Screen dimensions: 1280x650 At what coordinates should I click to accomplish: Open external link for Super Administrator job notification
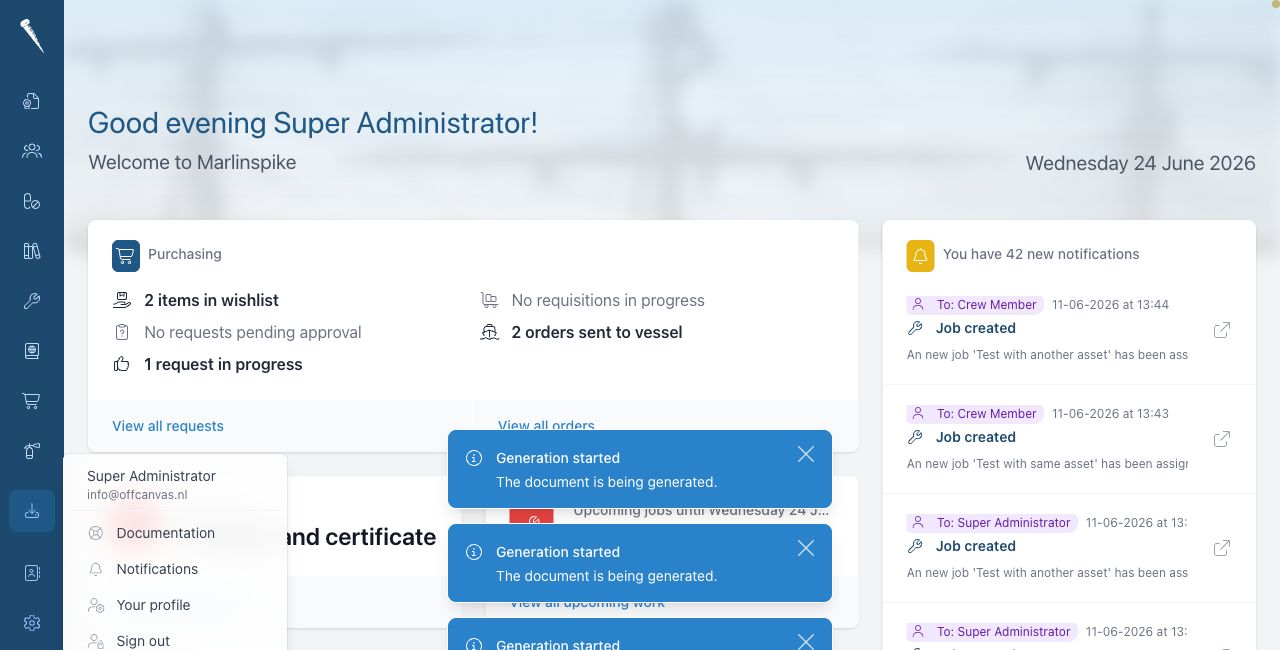pos(1222,548)
